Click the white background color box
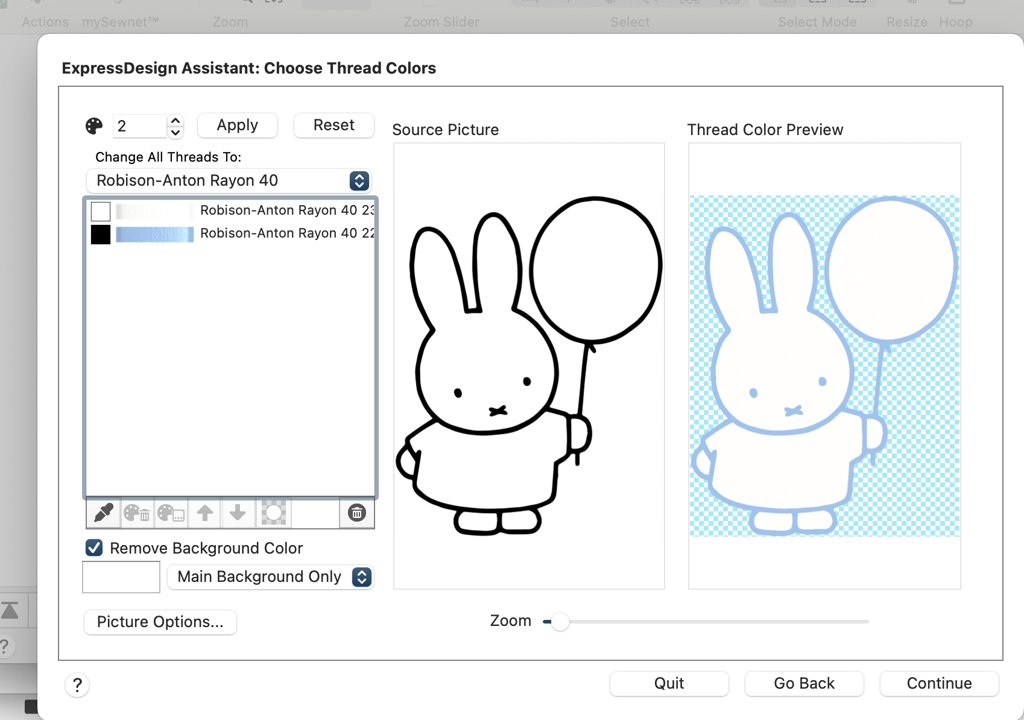The width and height of the screenshot is (1024, 720). point(121,577)
